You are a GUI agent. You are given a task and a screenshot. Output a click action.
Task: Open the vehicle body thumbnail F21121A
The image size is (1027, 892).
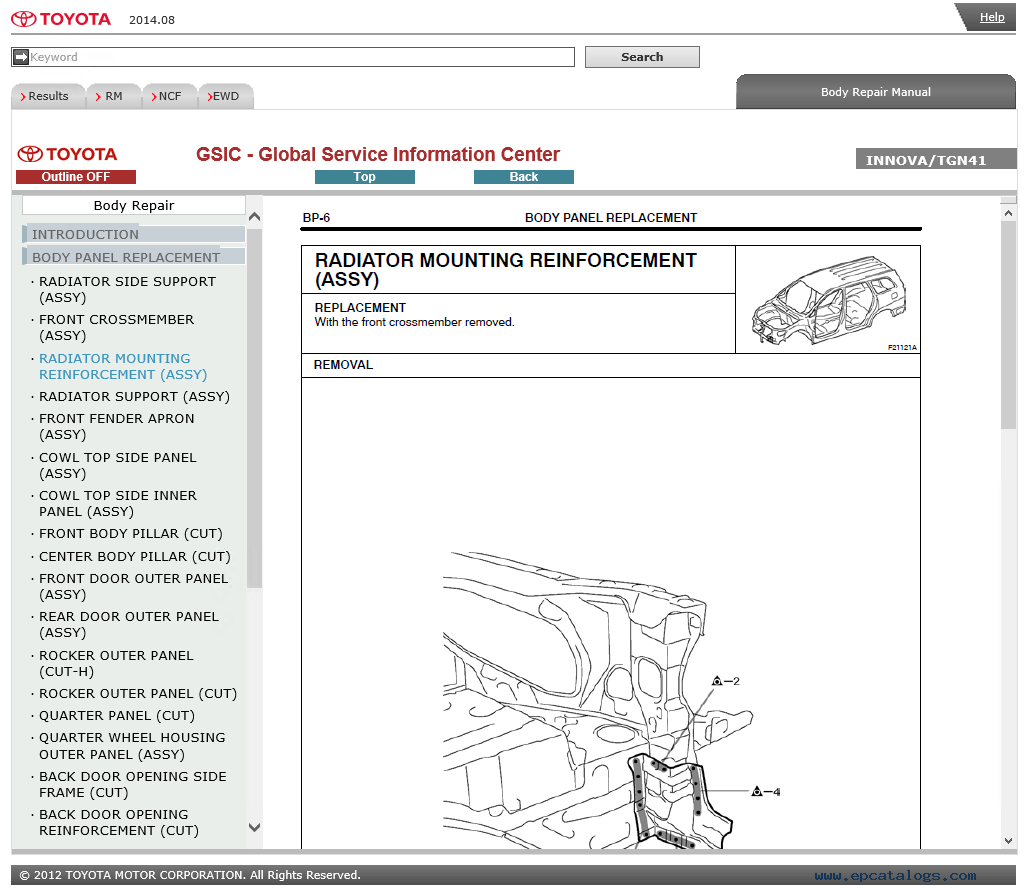828,300
